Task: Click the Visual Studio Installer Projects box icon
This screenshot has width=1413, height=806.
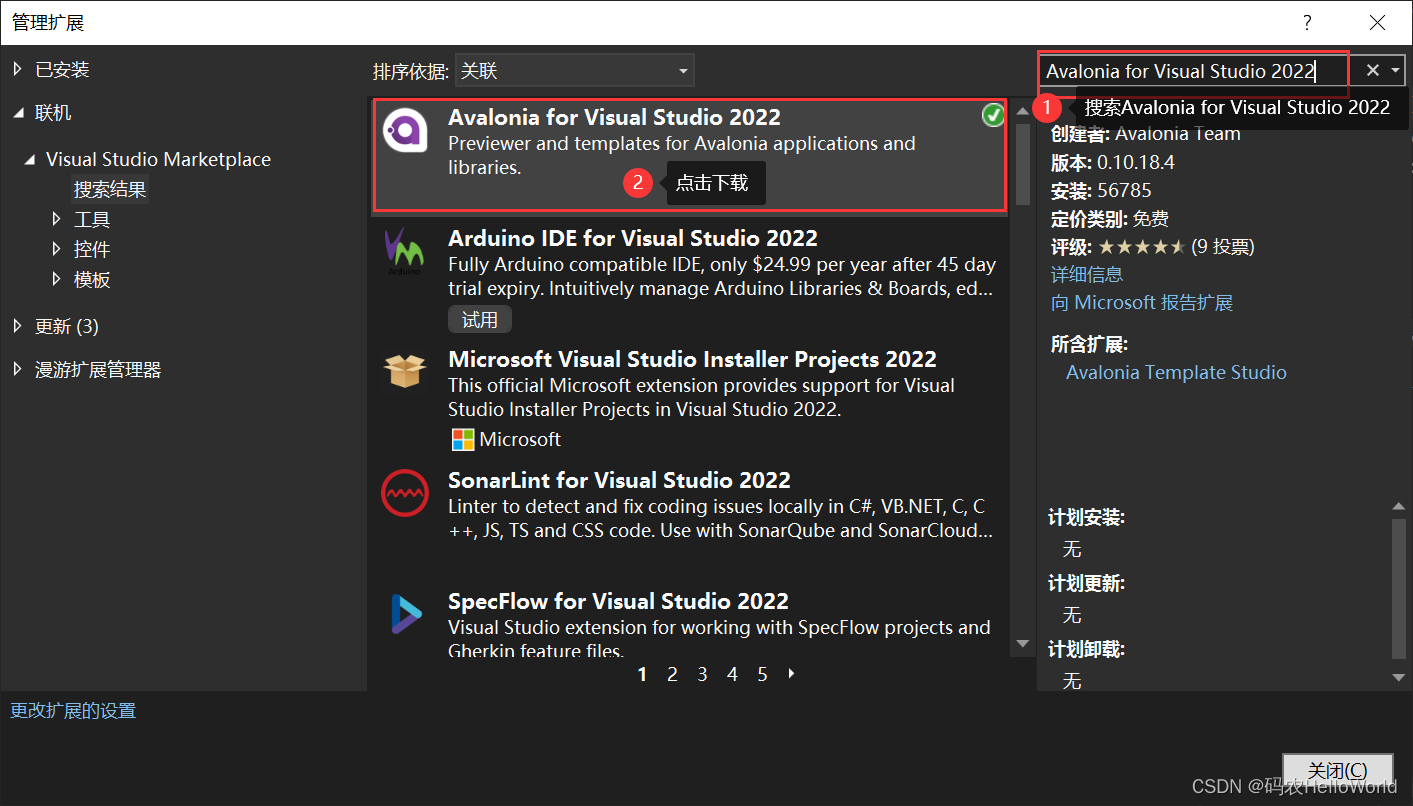Action: tap(405, 371)
